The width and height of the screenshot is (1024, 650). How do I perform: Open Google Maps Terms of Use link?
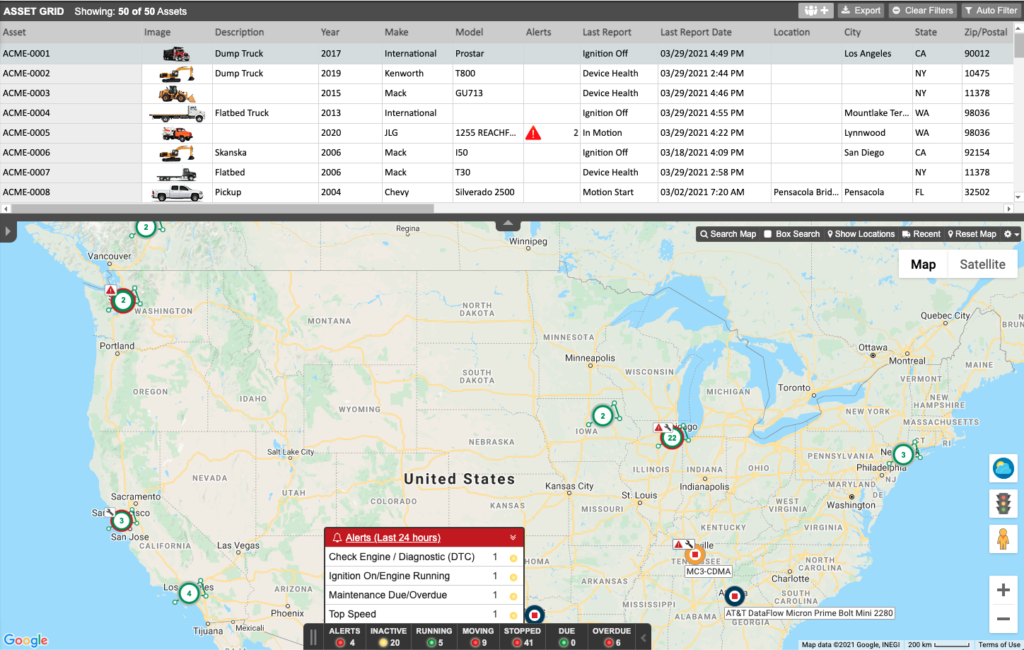tap(999, 645)
